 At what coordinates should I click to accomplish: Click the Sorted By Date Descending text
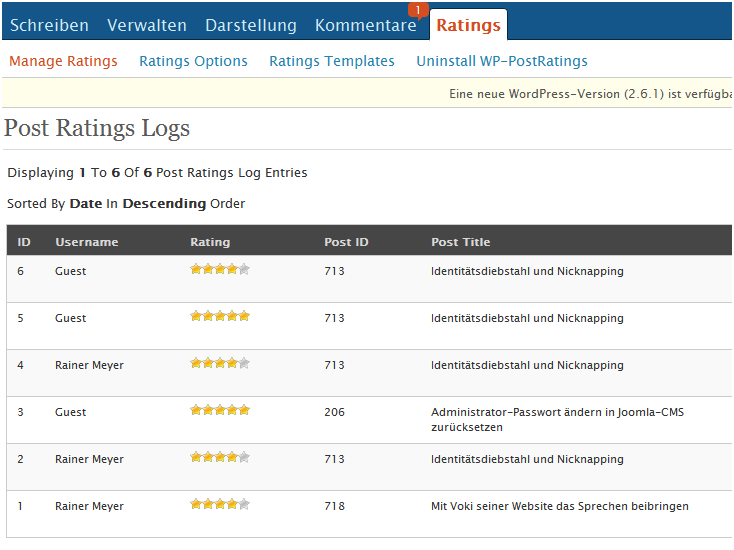(x=126, y=204)
